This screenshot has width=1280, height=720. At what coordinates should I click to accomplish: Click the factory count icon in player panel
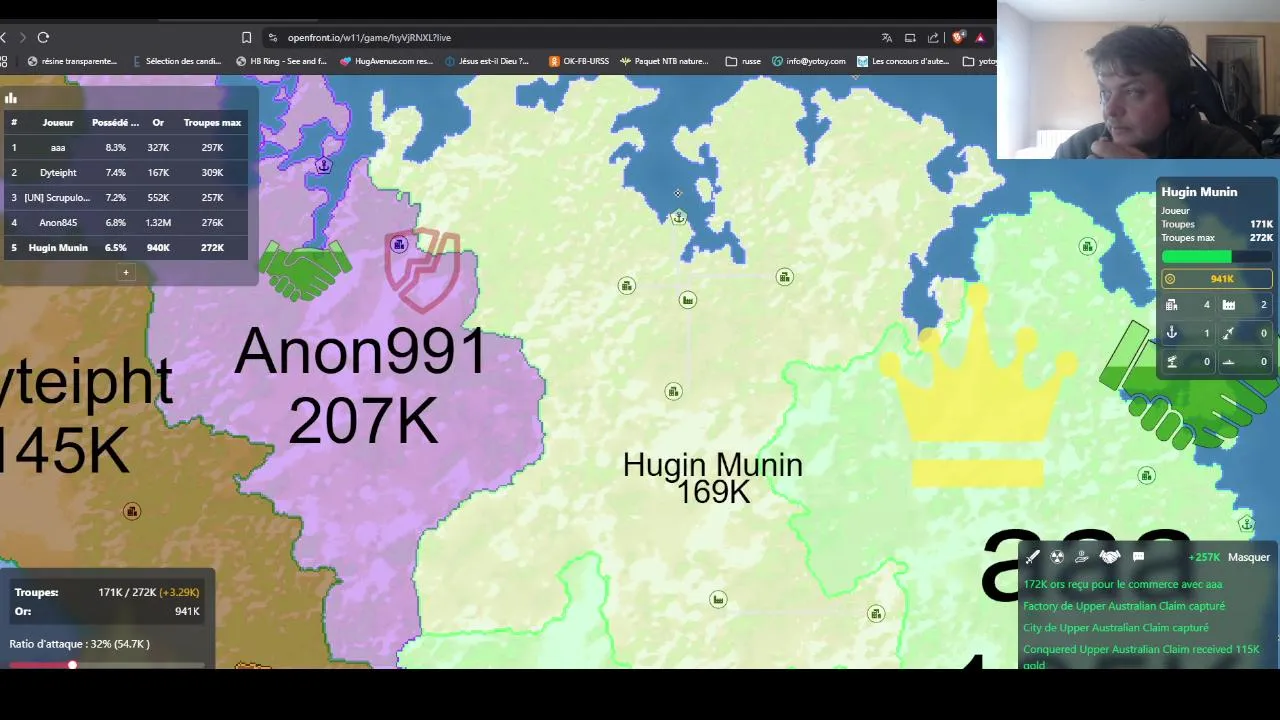[1229, 305]
